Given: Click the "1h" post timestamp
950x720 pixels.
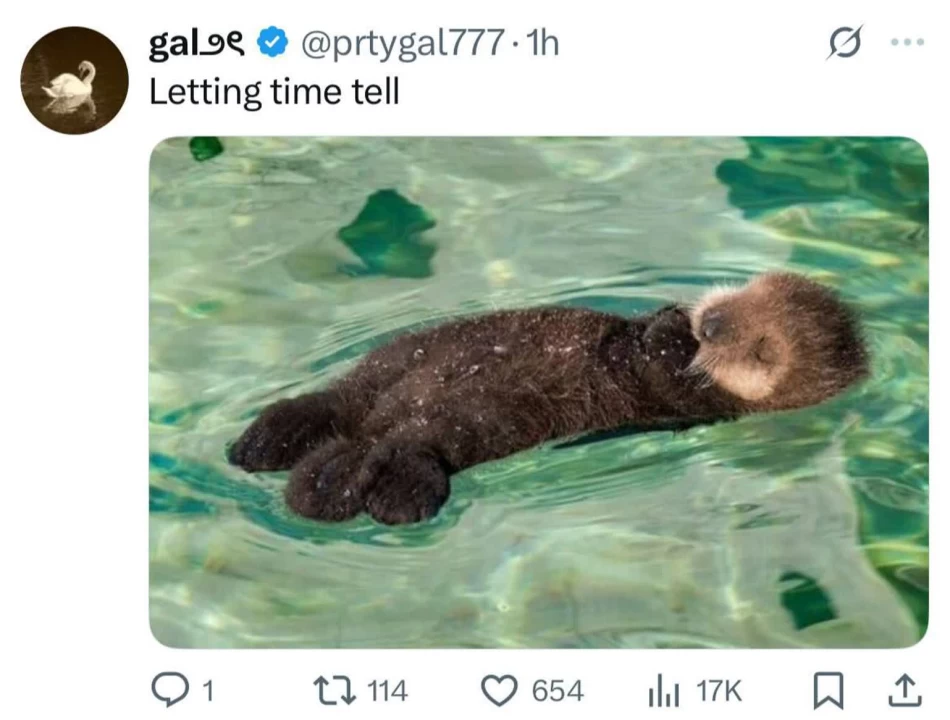Looking at the screenshot, I should click(541, 44).
